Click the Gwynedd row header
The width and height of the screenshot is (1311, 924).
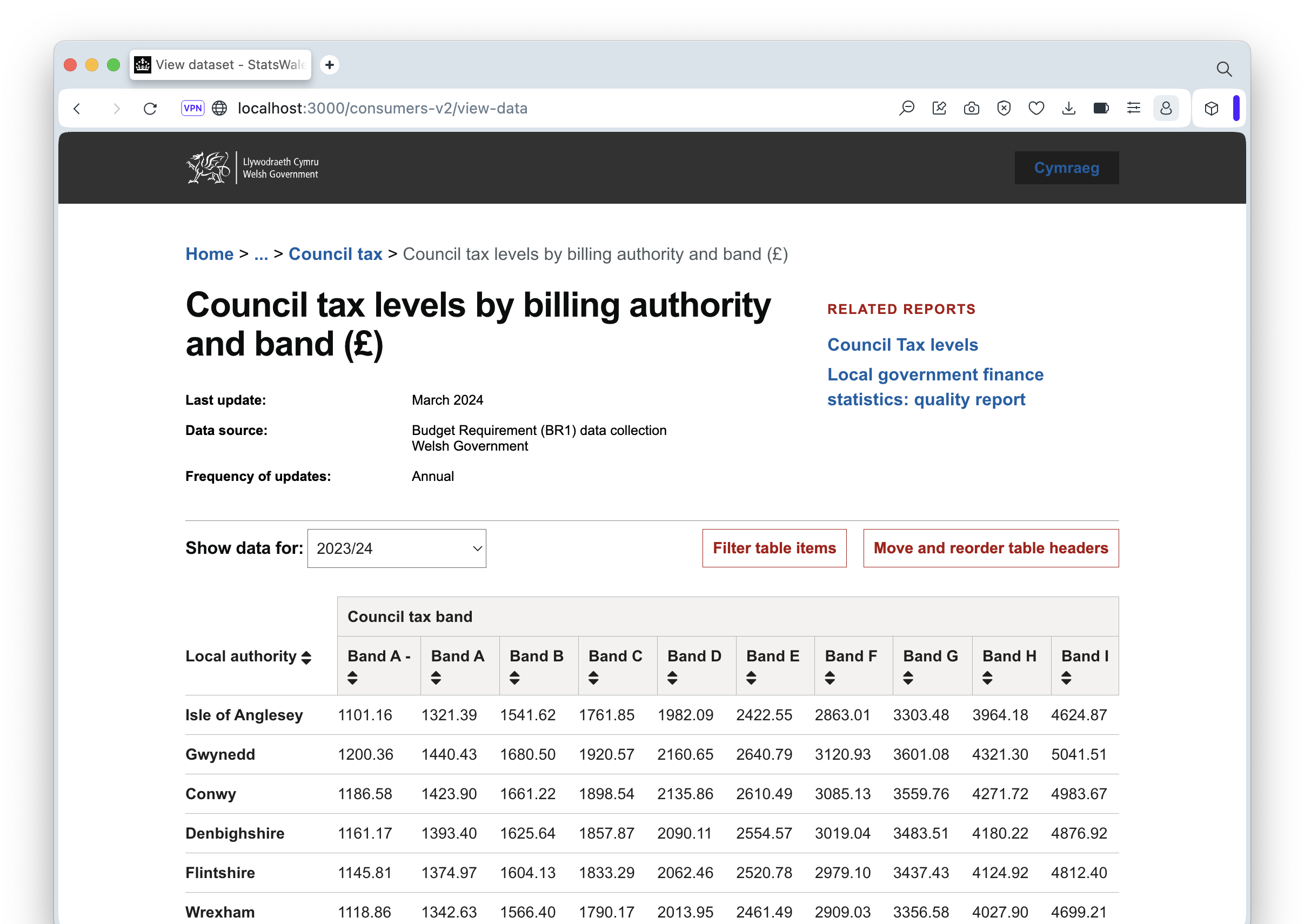click(x=220, y=754)
